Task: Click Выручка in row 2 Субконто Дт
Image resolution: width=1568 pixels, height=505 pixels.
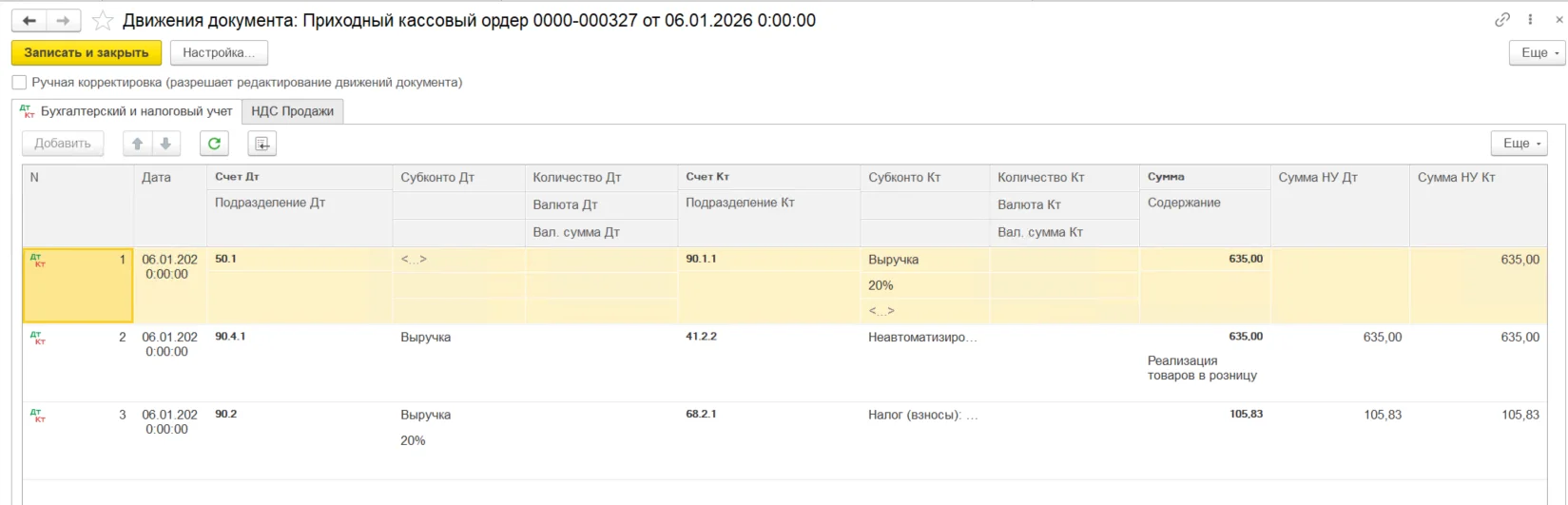Action: 426,338
